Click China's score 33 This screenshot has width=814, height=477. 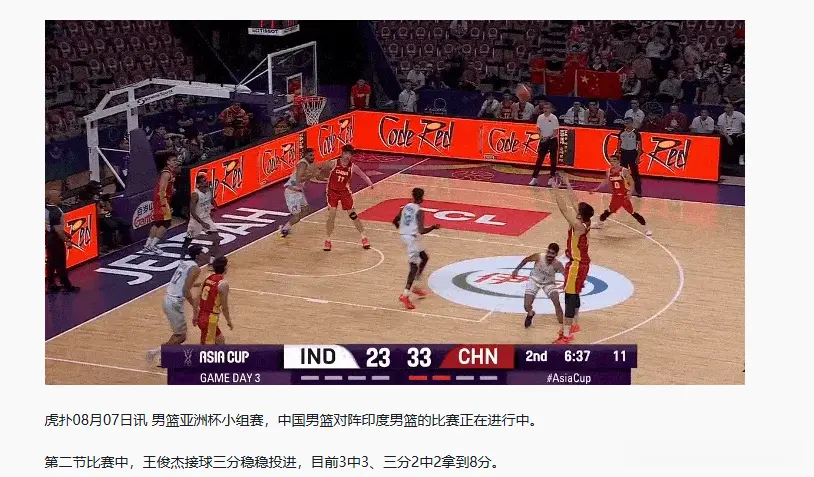419,358
